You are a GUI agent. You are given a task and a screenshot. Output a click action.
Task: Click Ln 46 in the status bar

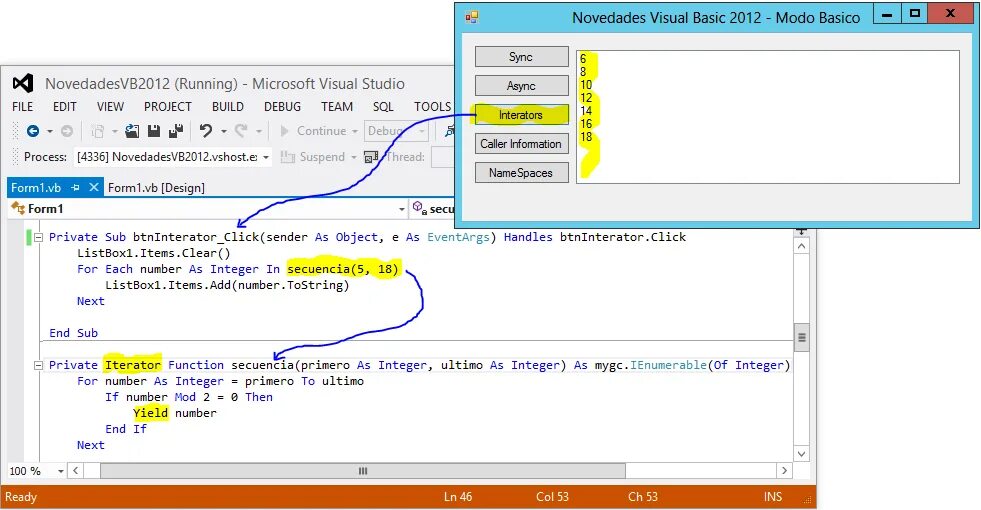pyautogui.click(x=458, y=497)
